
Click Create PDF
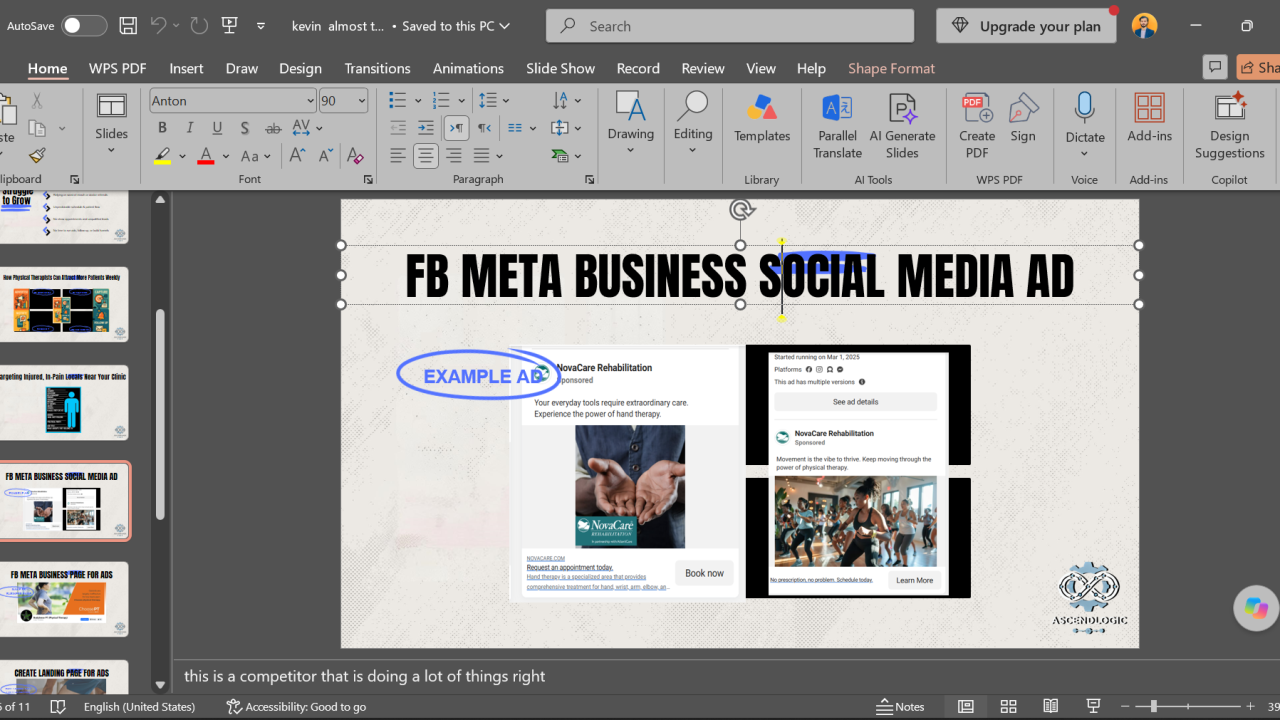click(977, 126)
